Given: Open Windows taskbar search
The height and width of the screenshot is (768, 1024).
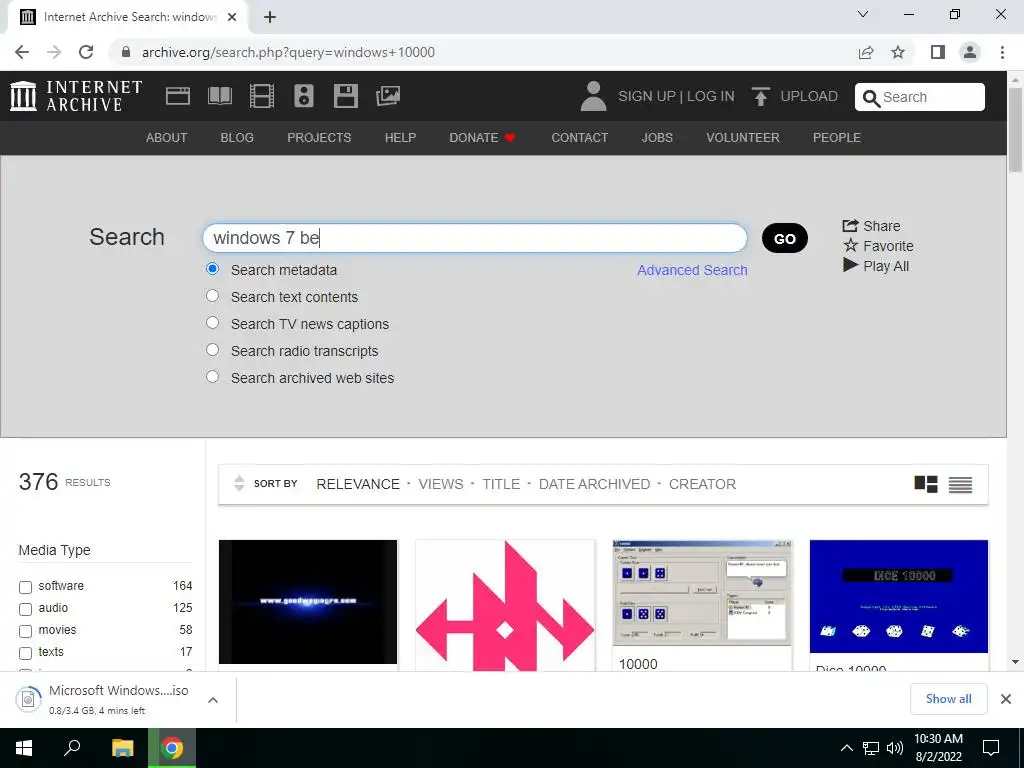Looking at the screenshot, I should (72, 748).
